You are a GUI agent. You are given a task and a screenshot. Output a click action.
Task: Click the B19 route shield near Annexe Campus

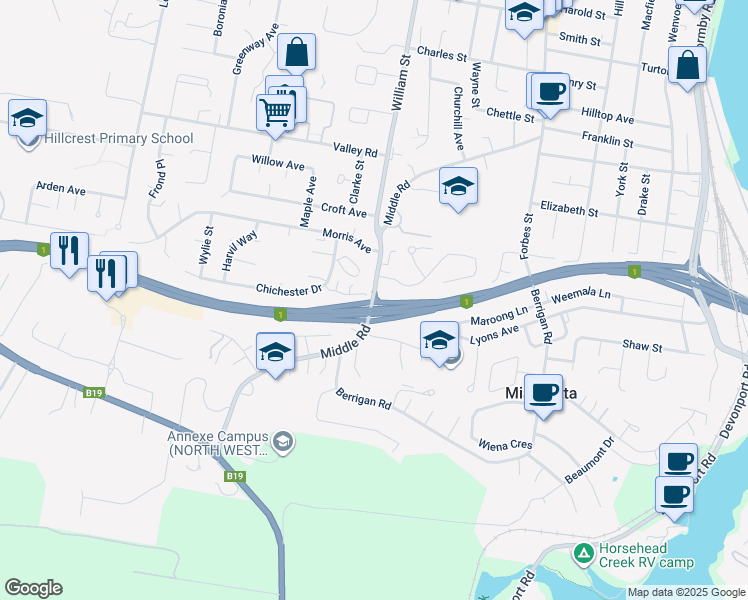(x=235, y=476)
